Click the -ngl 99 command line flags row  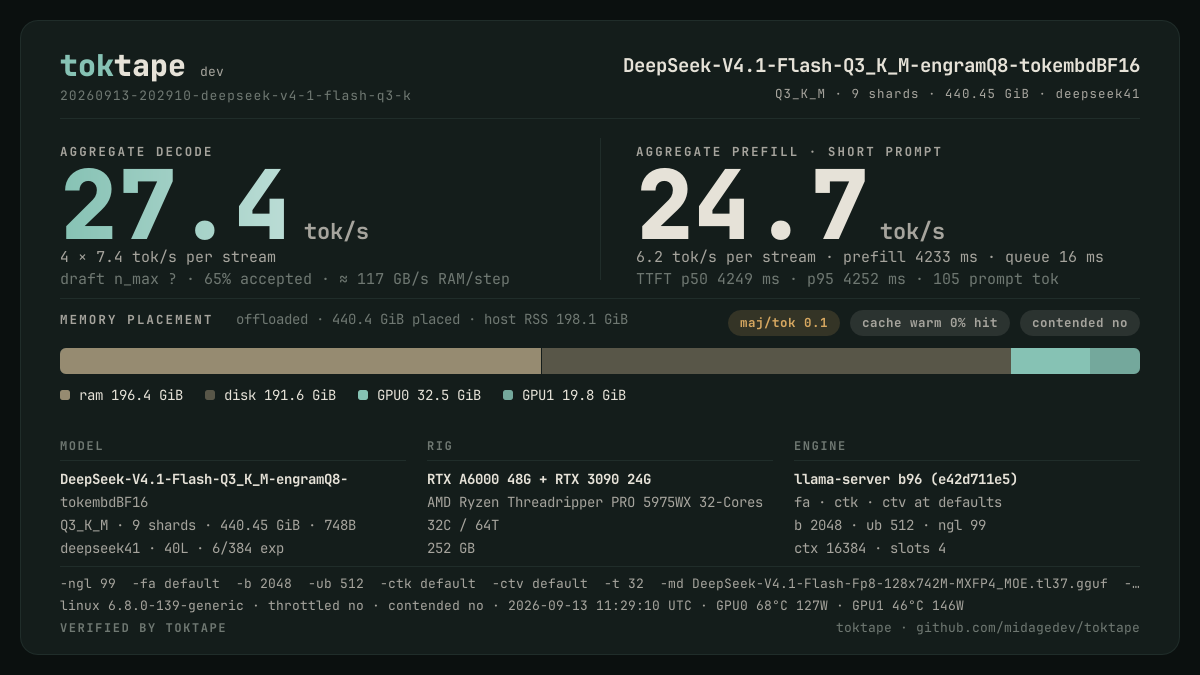(x=600, y=584)
